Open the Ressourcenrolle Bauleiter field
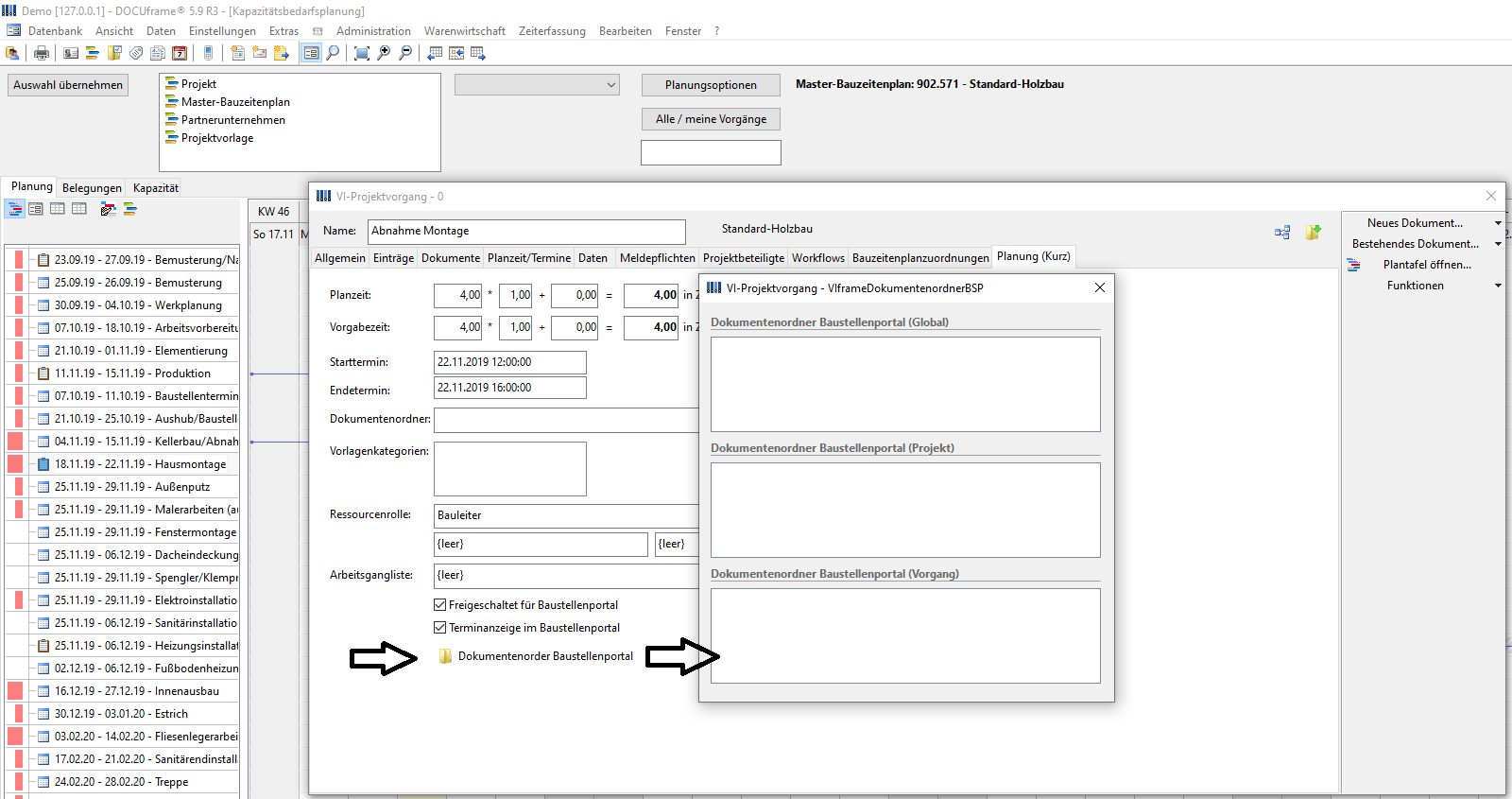Screen dimensions: 1512x799 (566, 515)
